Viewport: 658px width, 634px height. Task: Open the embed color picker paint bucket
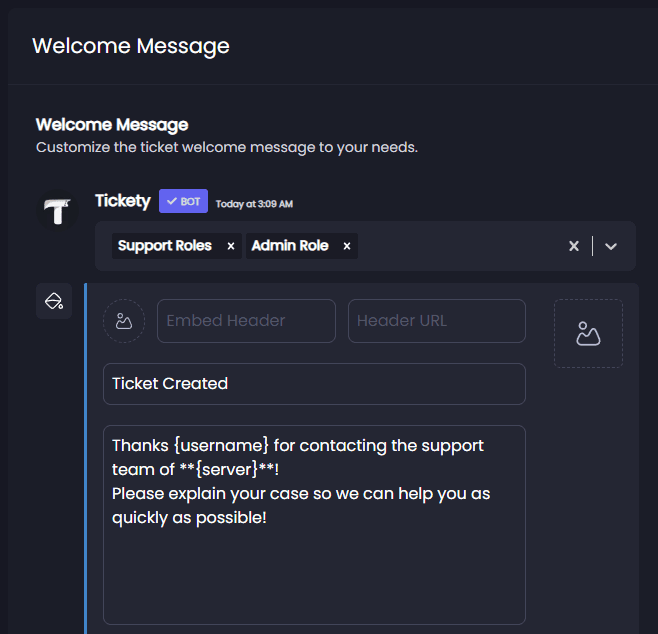pos(54,301)
